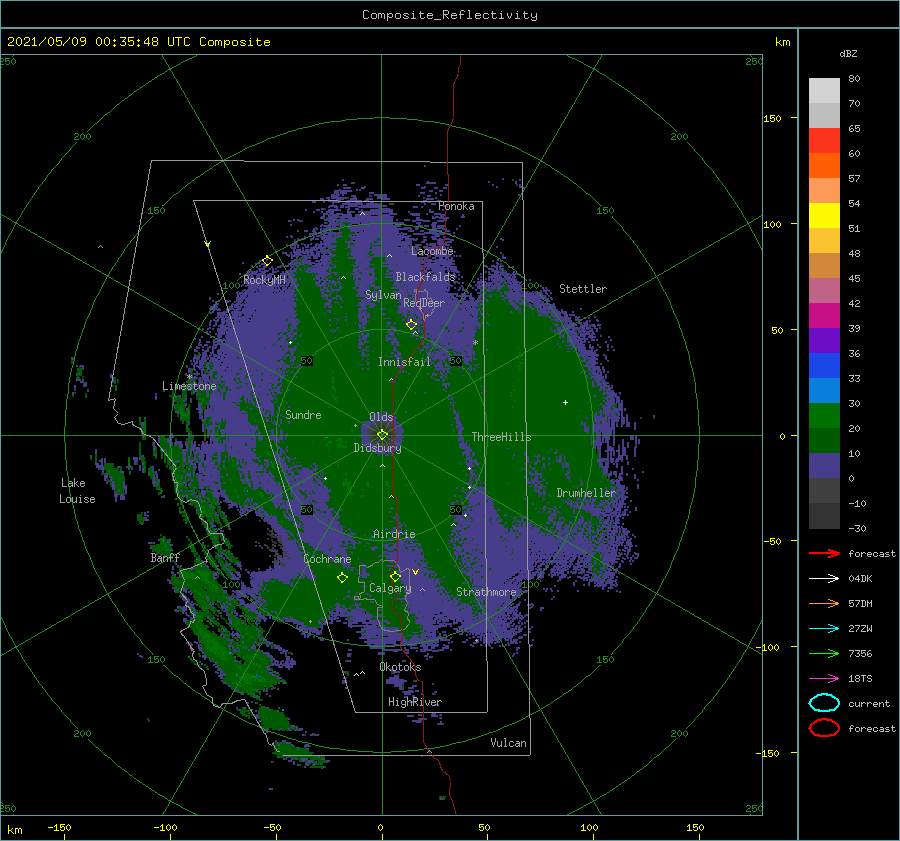Viewport: 900px width, 841px height.
Task: Click the Banff label
Action: (165, 557)
